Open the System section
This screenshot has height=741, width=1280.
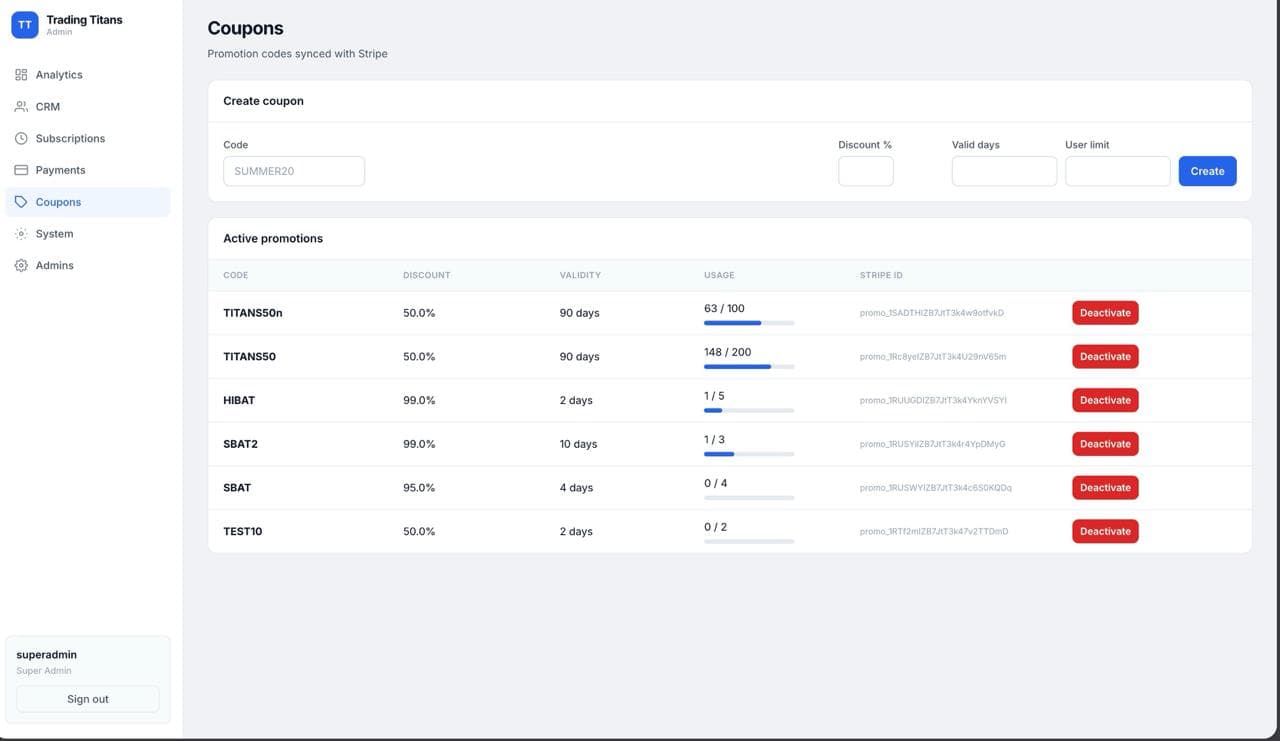click(x=88, y=234)
